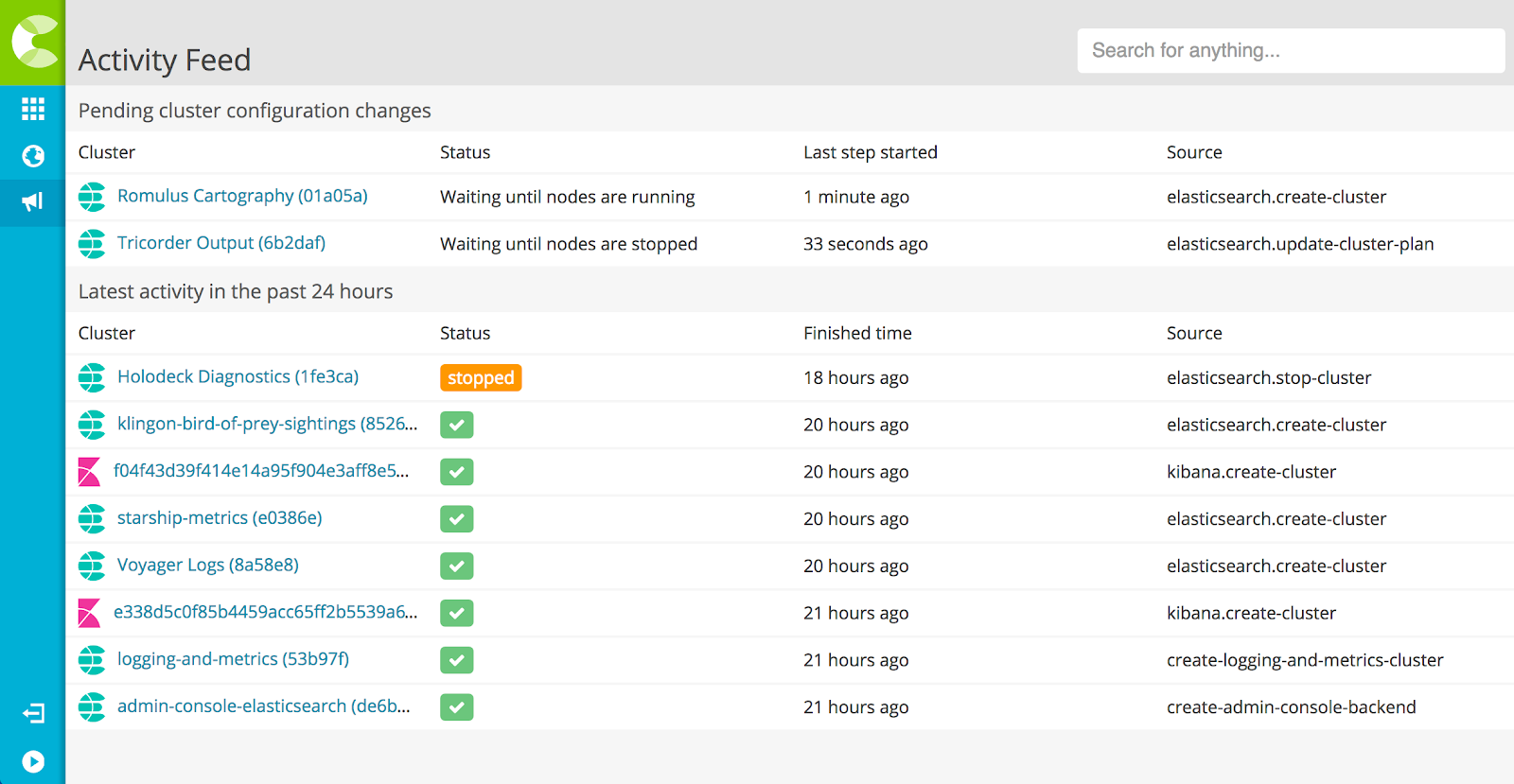Click green checkmark for f04f43d39f414e14 row

[x=457, y=472]
